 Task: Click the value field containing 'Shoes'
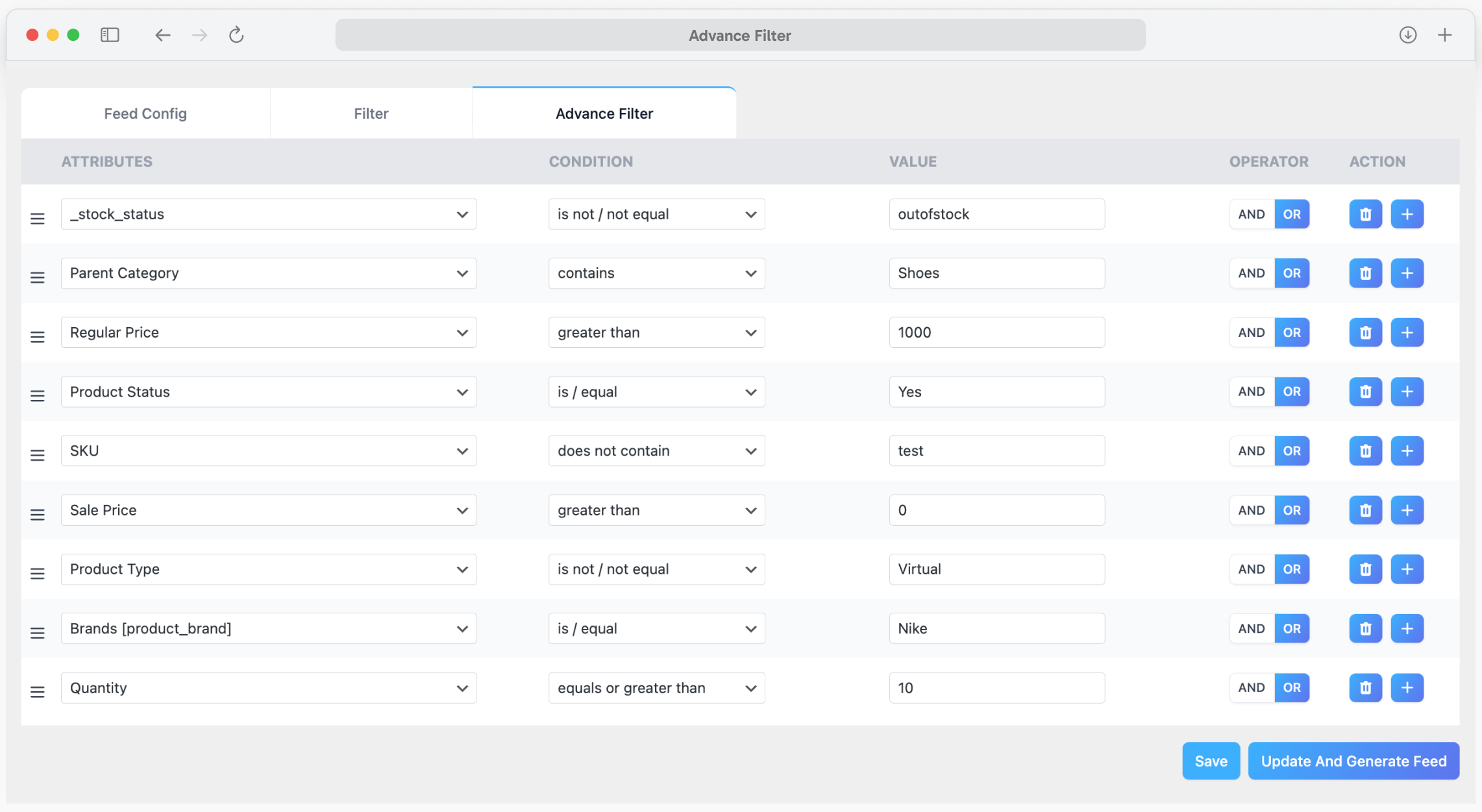[x=996, y=273]
